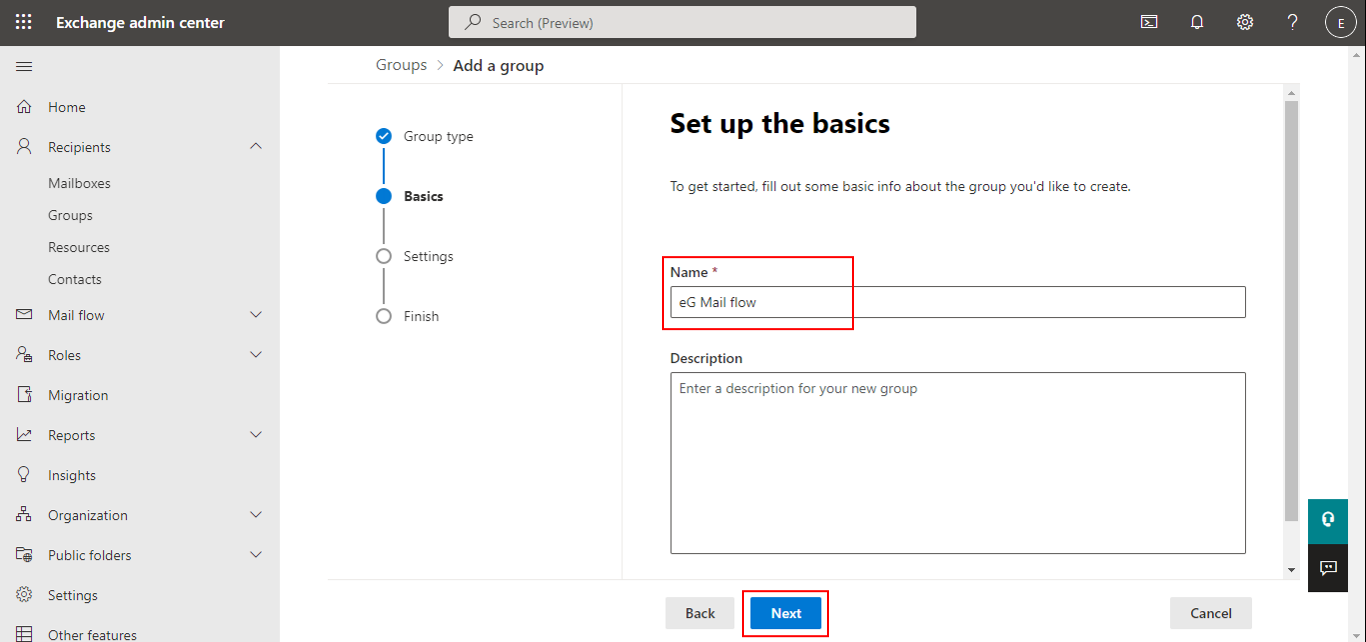This screenshot has width=1366, height=642.
Task: Open the account avatar E
Action: pos(1340,22)
